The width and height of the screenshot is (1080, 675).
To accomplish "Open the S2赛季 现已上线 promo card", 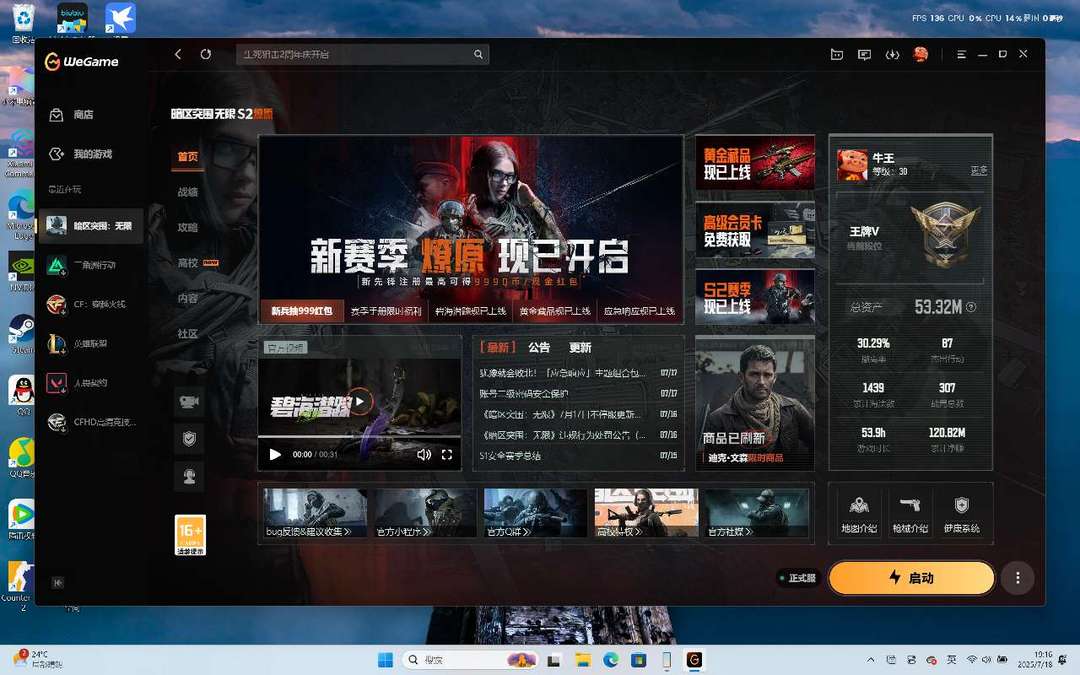I will [755, 297].
